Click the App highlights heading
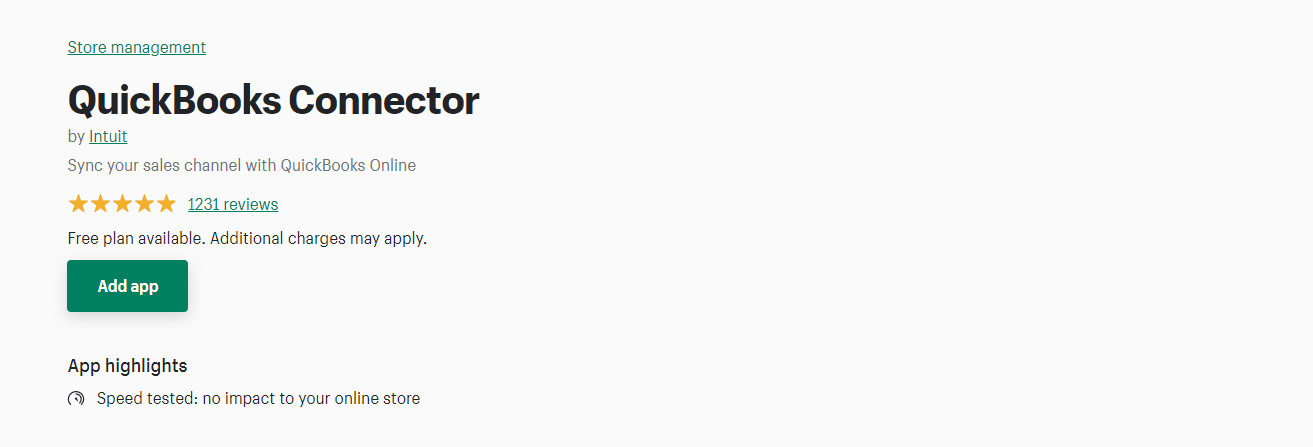The image size is (1313, 447). [127, 366]
